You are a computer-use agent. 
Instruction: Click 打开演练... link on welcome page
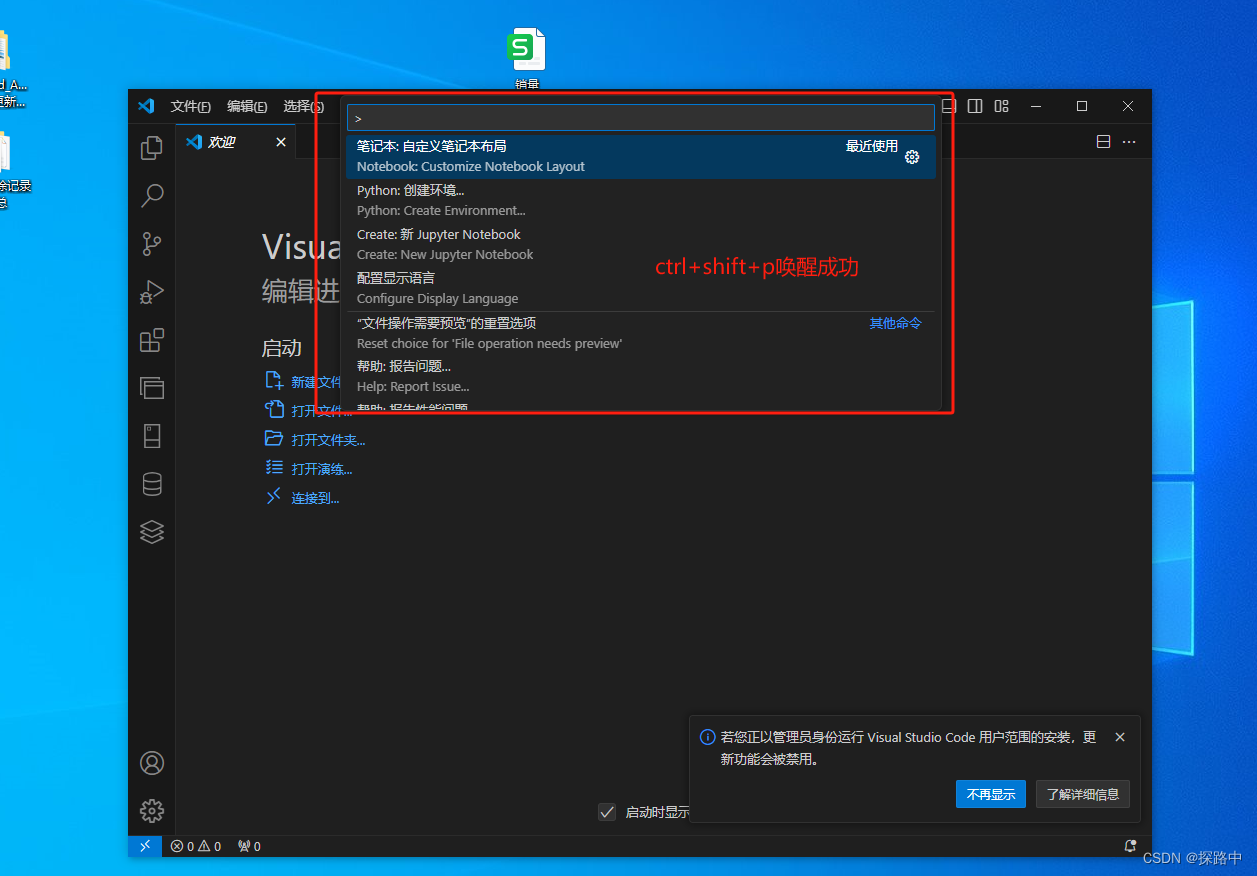pos(322,469)
